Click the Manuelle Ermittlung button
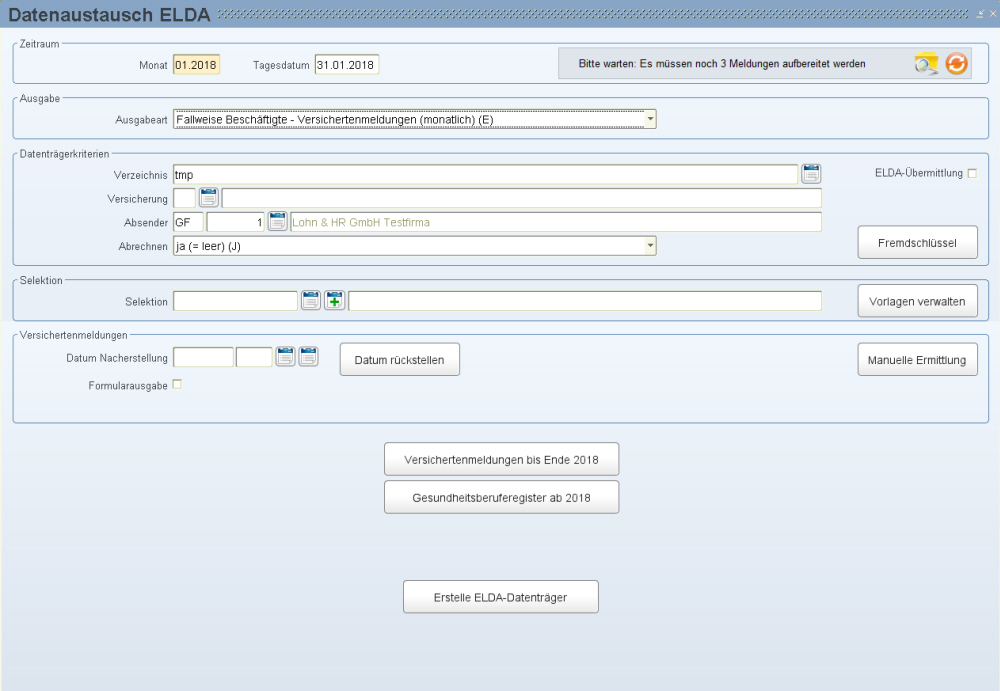The height and width of the screenshot is (691, 1000). (x=917, y=360)
